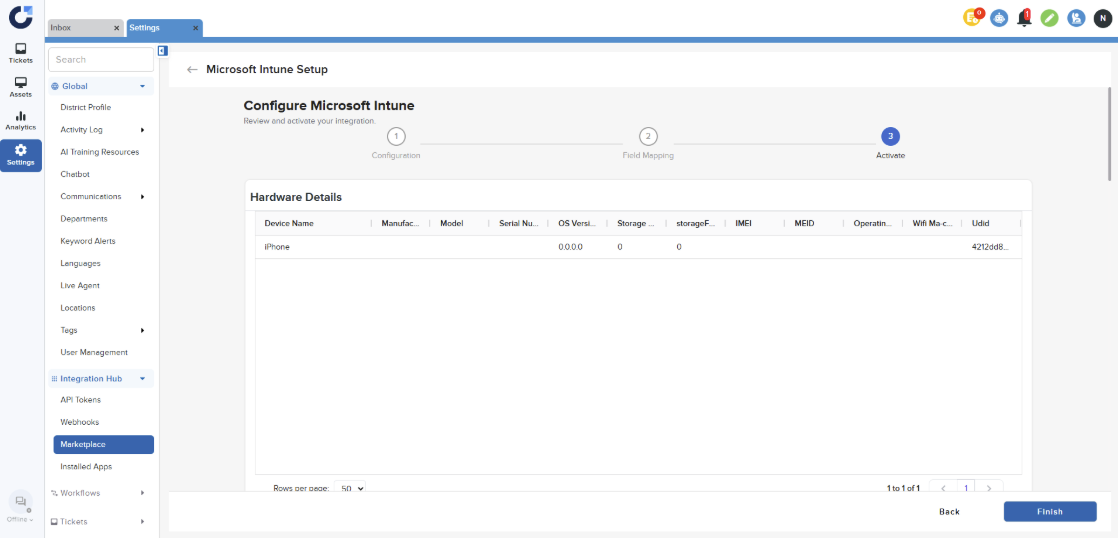Open the user profile avatar N
Screen dimensions: 1118x538
pos(1102,18)
